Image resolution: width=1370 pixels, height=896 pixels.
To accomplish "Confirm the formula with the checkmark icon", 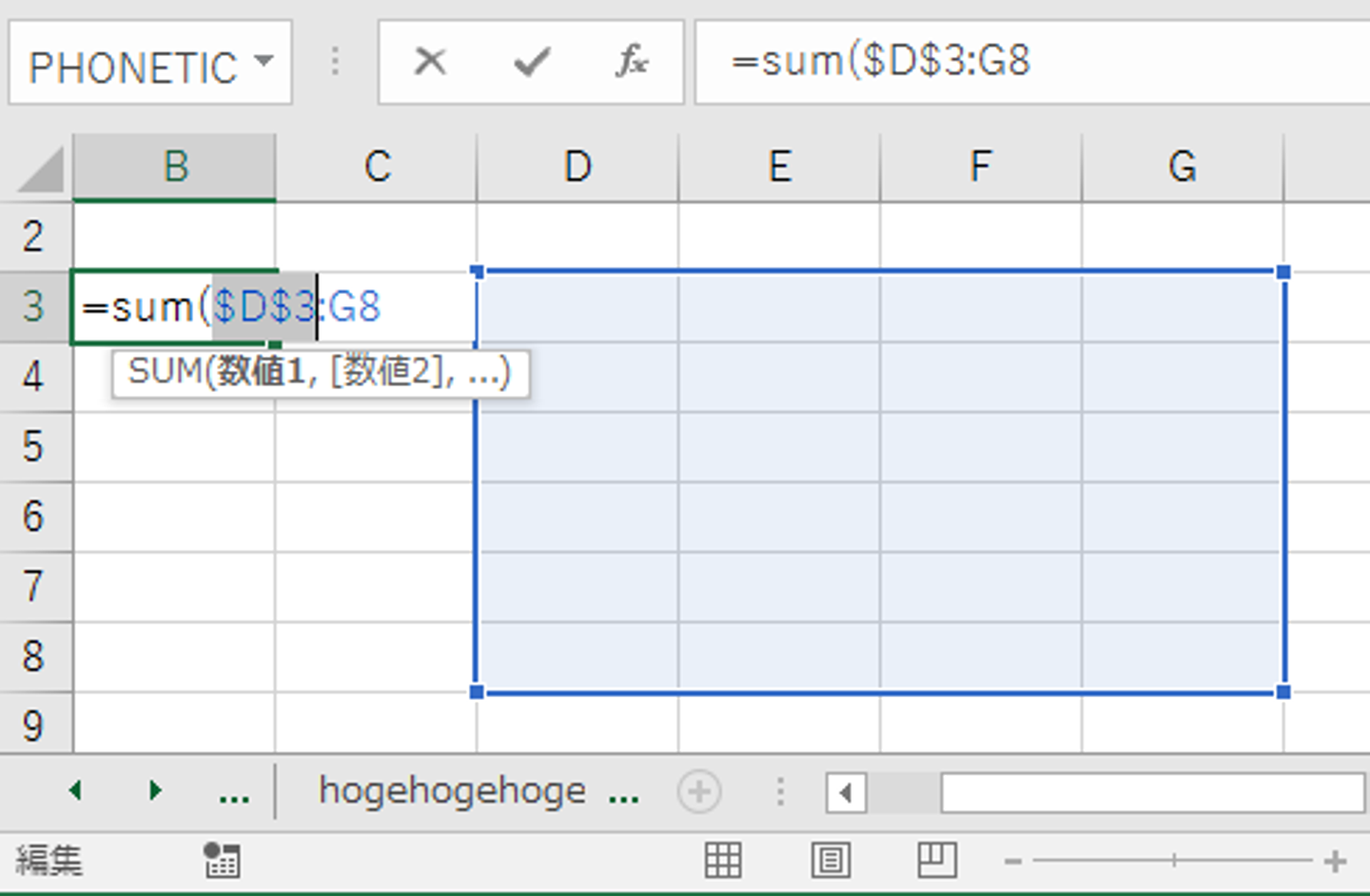I will (x=531, y=62).
